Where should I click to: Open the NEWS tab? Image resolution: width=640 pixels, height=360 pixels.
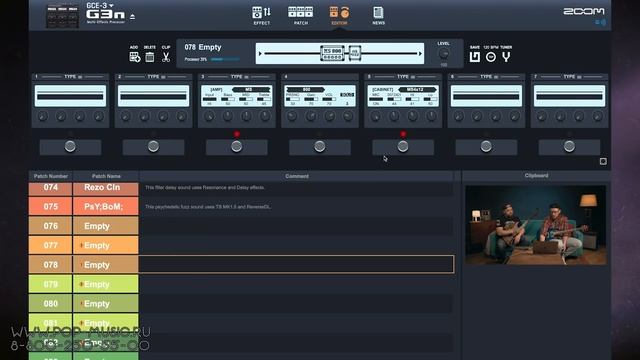click(x=378, y=16)
